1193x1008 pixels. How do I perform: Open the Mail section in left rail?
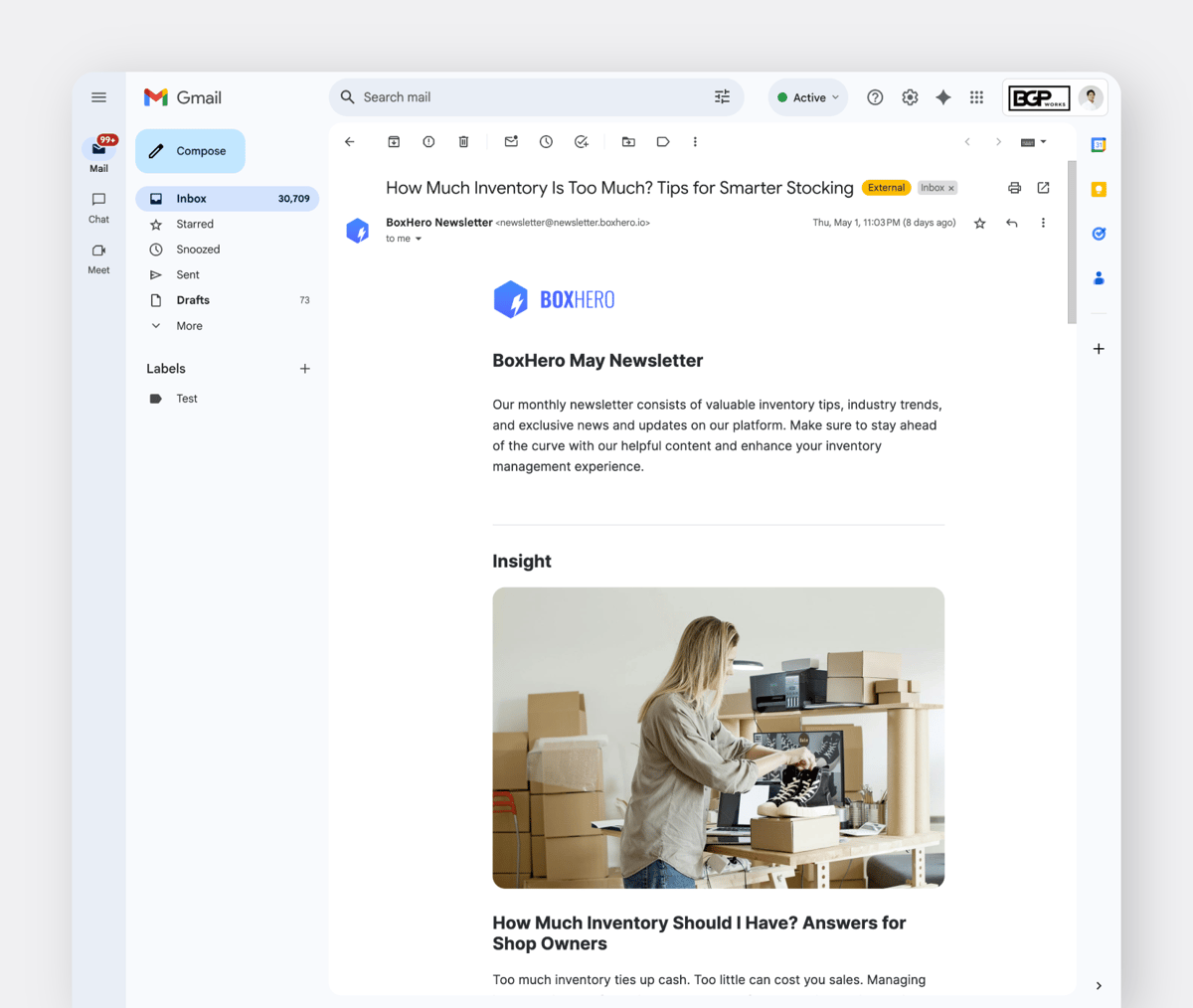pyautogui.click(x=98, y=154)
